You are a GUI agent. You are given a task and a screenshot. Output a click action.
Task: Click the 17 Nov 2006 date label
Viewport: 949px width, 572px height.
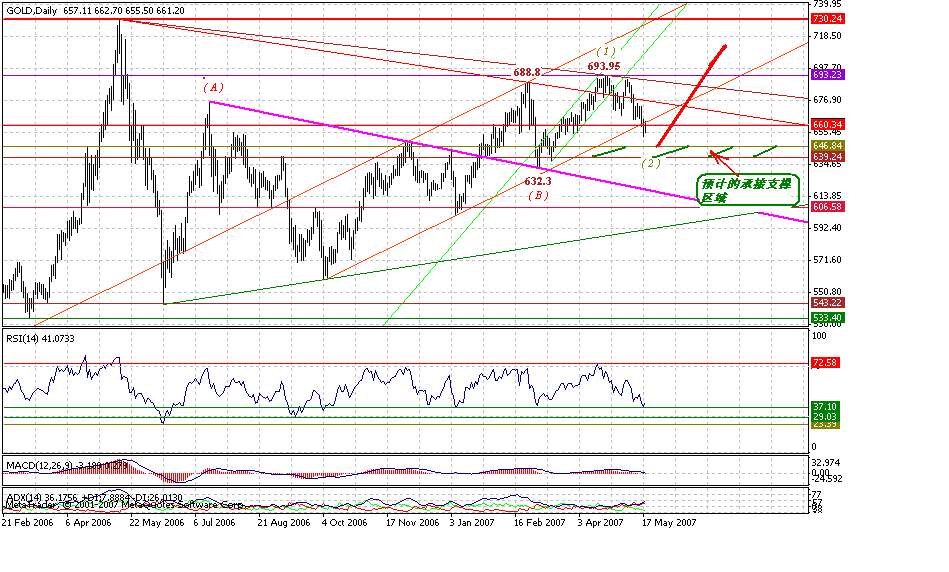tap(413, 522)
